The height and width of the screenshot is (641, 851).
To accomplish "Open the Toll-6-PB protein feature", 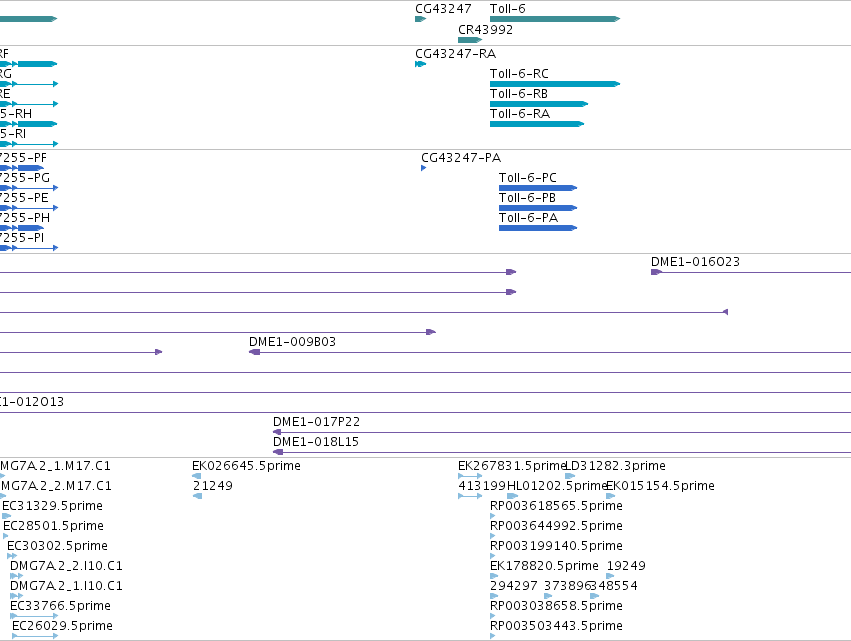I will coord(538,208).
